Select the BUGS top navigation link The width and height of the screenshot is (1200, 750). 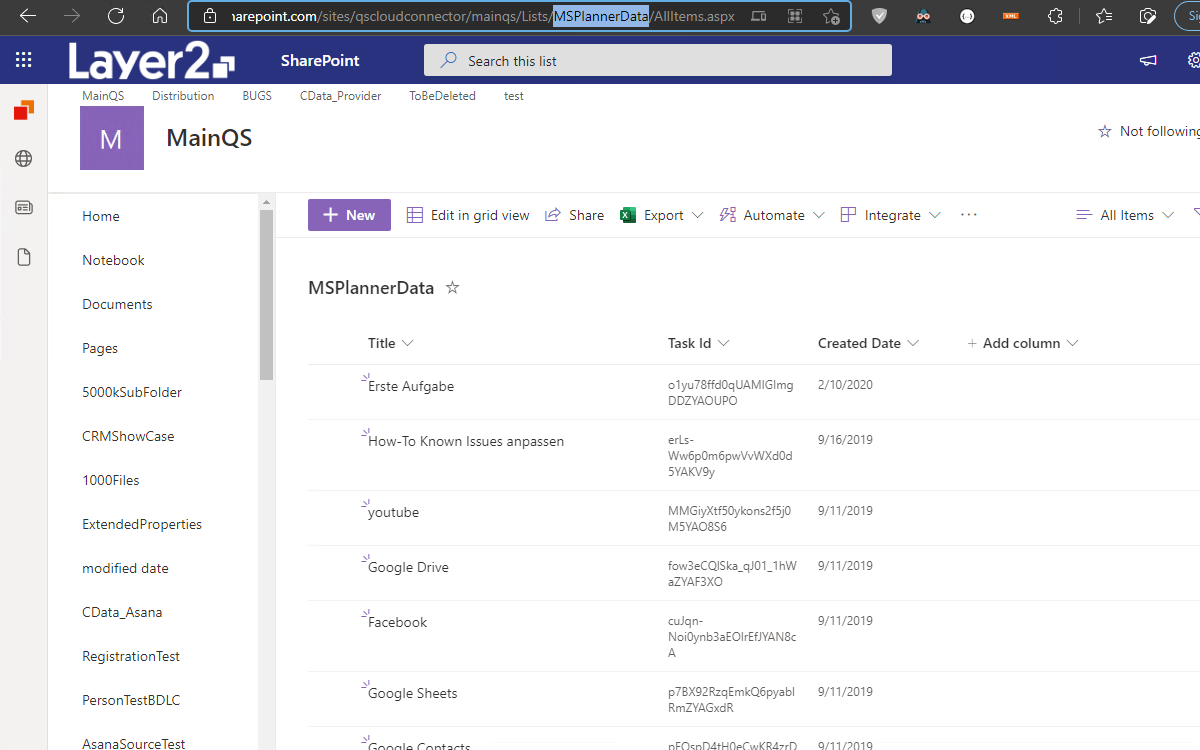(257, 96)
